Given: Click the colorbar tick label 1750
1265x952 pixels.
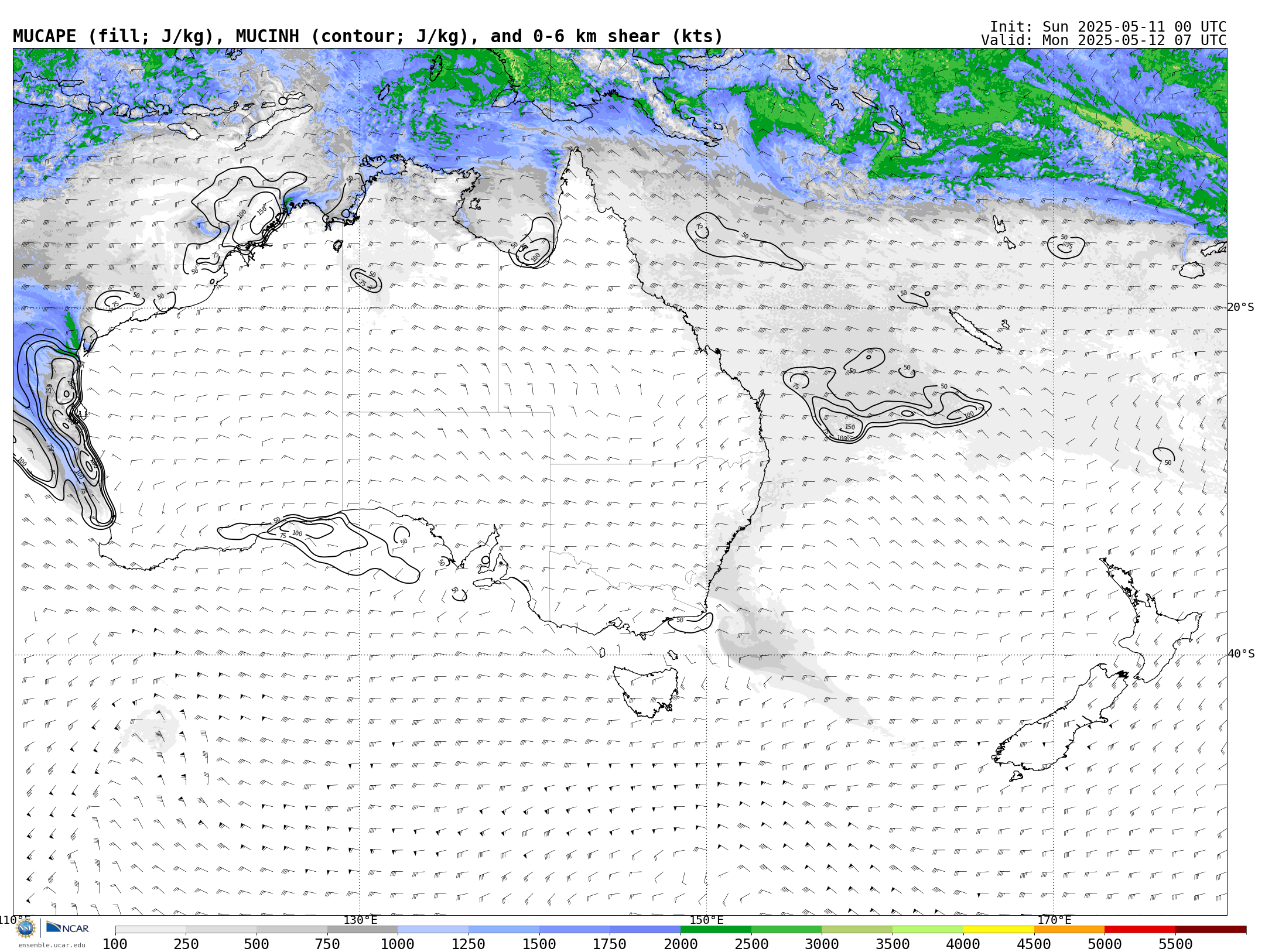Looking at the screenshot, I should [x=610, y=944].
